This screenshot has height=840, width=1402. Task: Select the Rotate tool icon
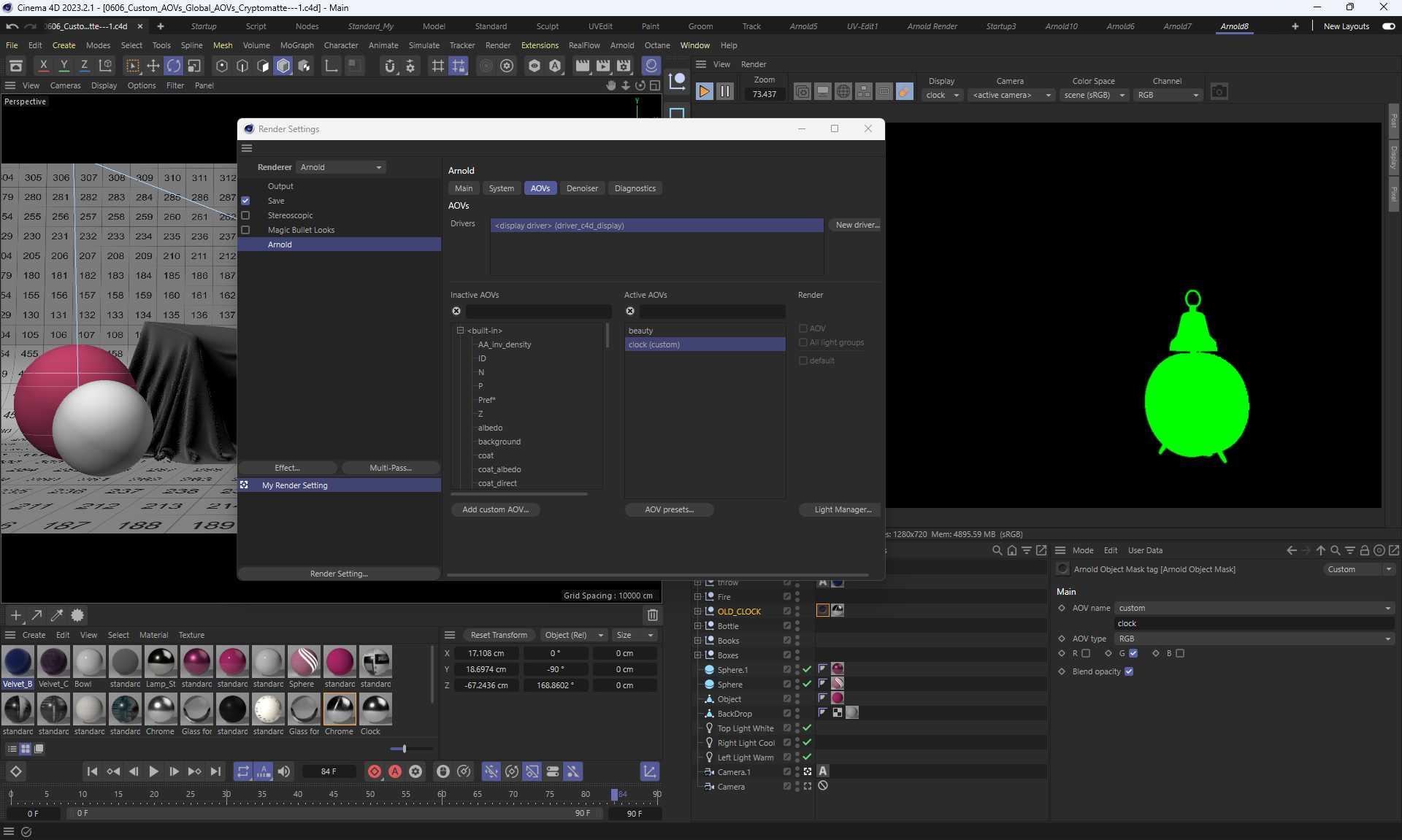174,66
